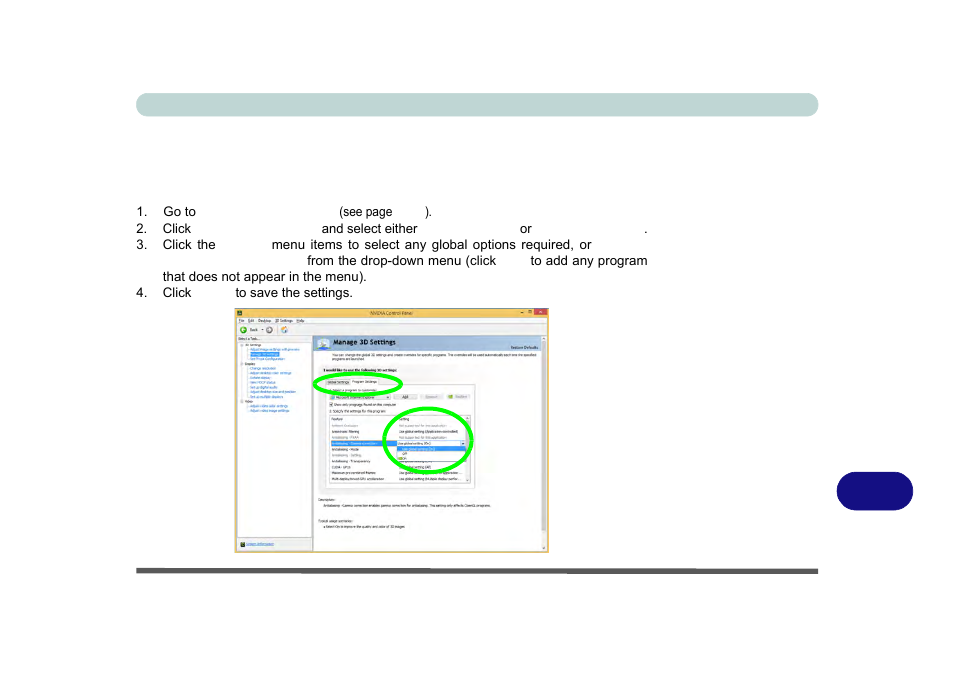This screenshot has width=954, height=673.
Task: Switch to the Program Settings tab
Action: pos(364,382)
